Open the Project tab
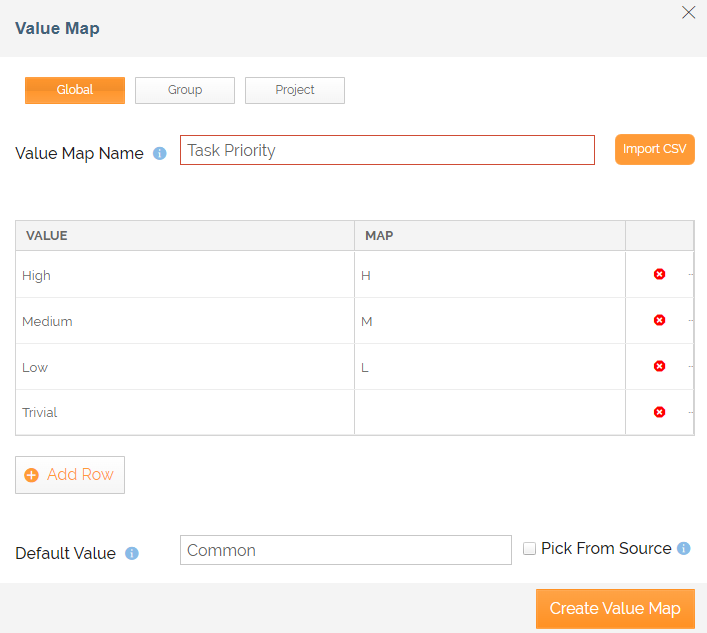 click(x=295, y=90)
